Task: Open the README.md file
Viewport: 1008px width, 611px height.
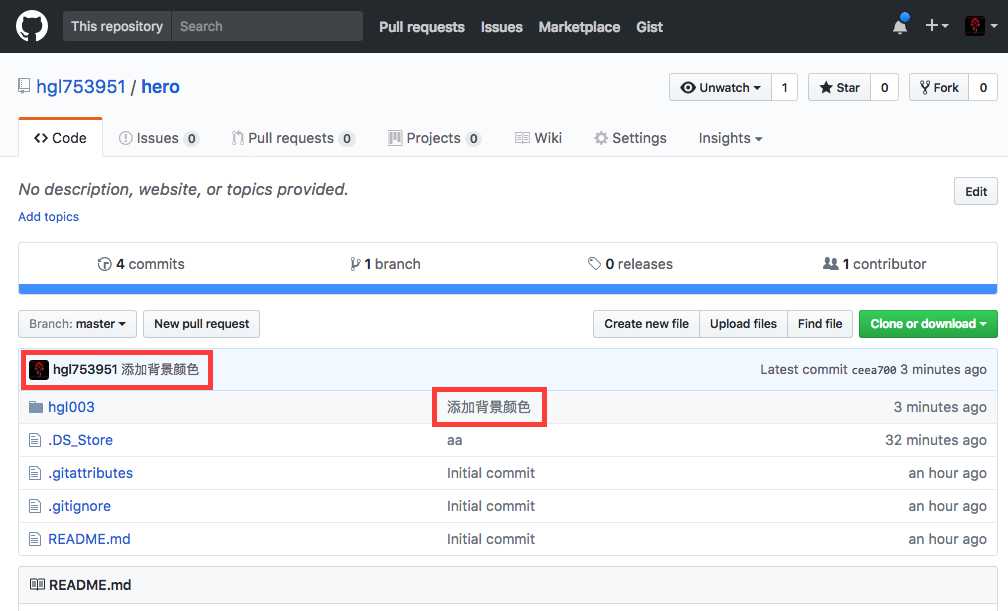Action: [x=89, y=539]
